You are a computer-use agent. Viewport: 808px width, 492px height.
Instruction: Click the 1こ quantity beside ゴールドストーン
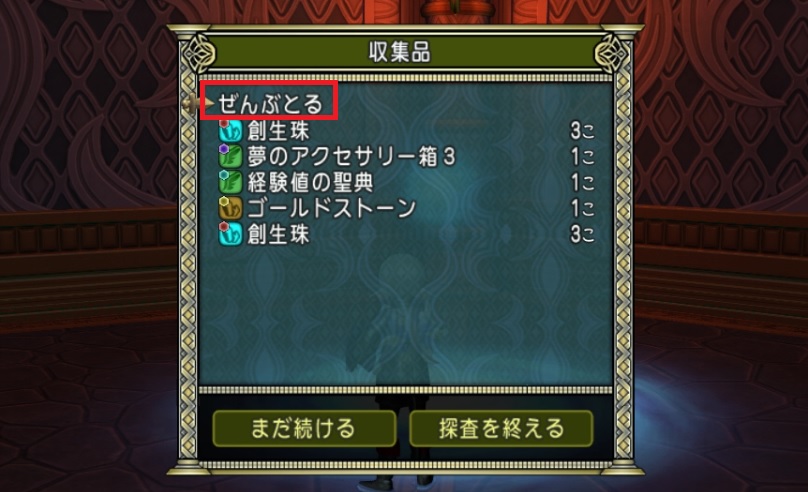pos(582,208)
